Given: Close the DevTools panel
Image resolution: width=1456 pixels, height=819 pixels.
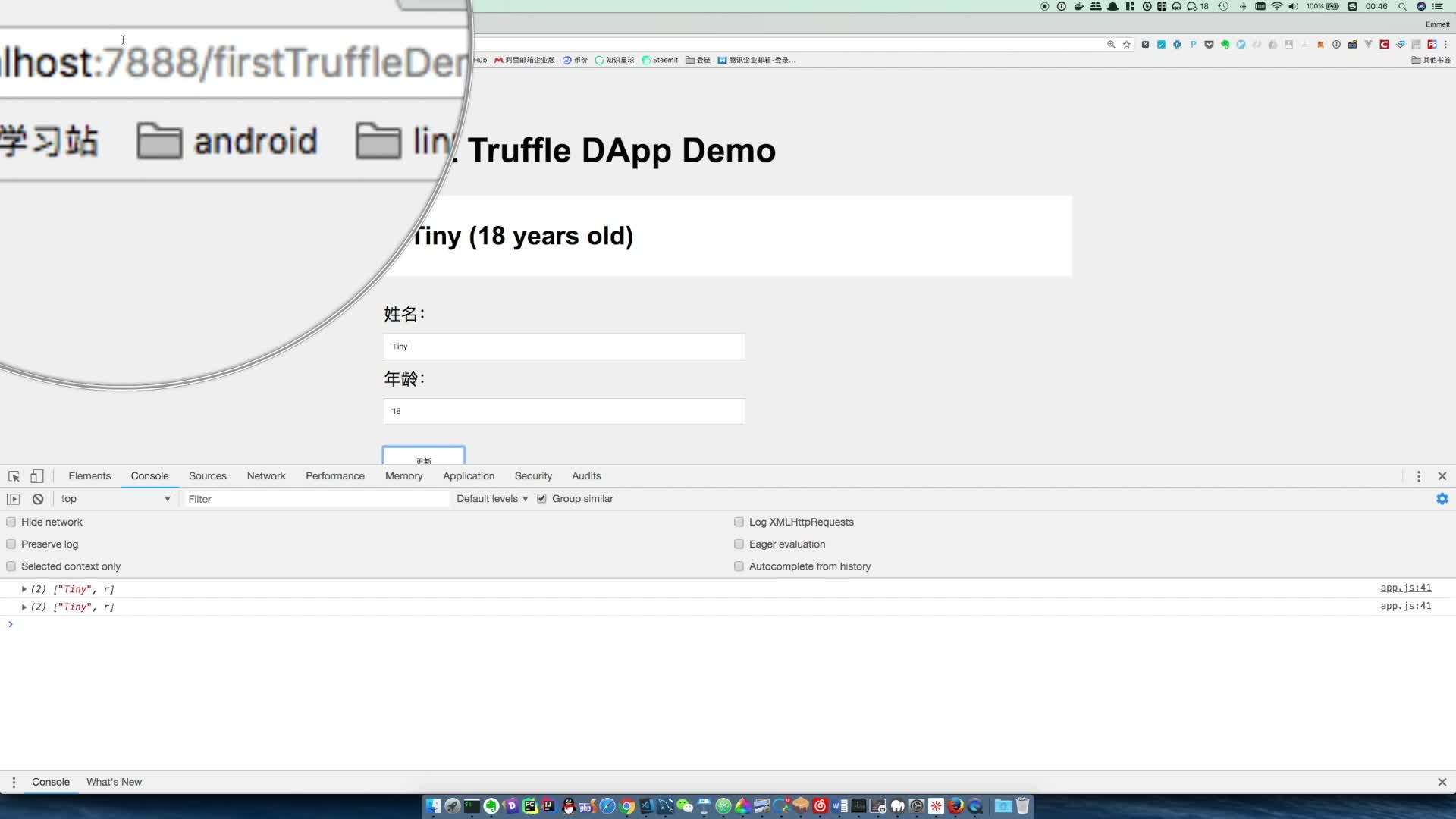Looking at the screenshot, I should click(x=1442, y=476).
